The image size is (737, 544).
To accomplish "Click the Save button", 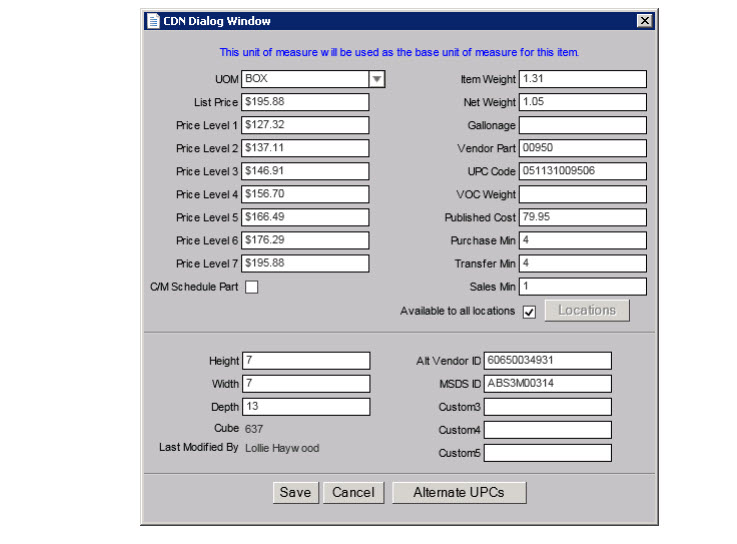I will pyautogui.click(x=295, y=492).
